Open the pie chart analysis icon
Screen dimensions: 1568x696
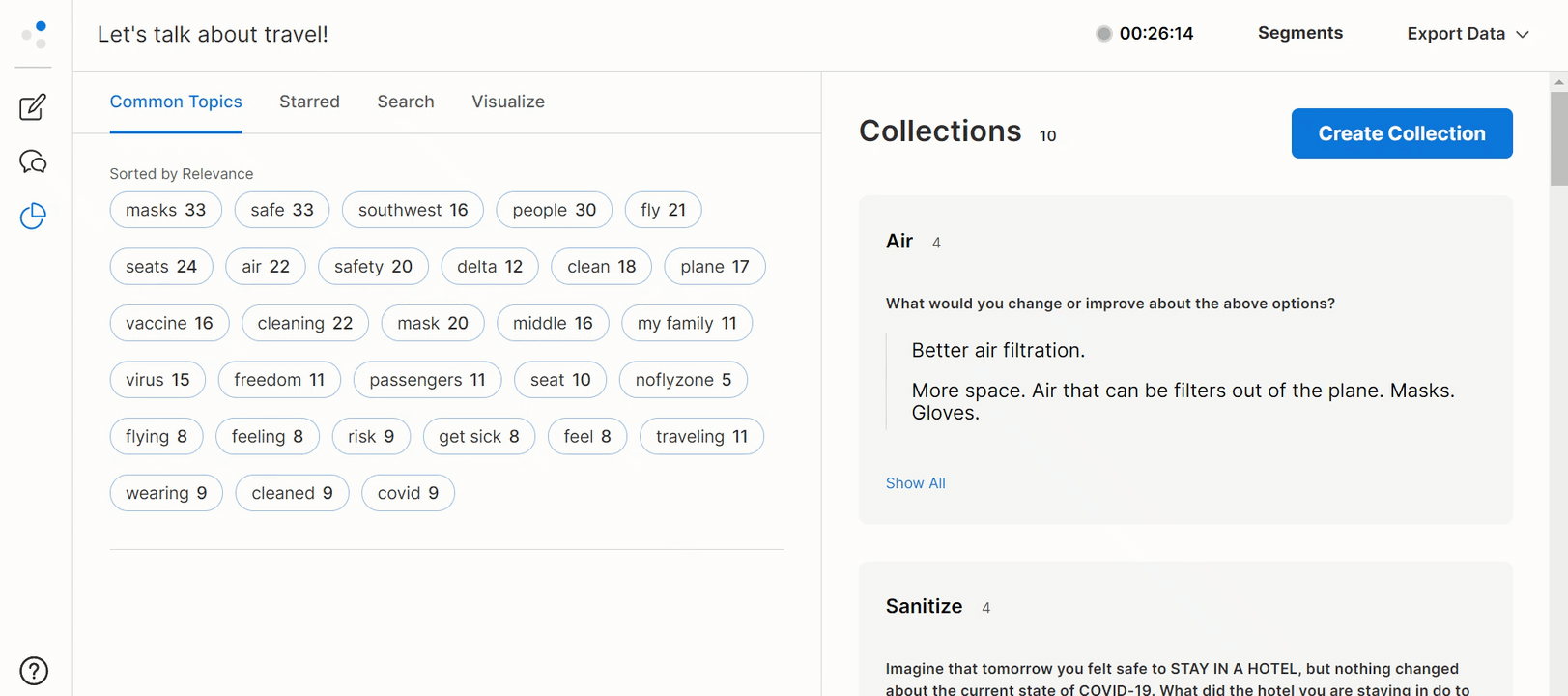click(33, 216)
